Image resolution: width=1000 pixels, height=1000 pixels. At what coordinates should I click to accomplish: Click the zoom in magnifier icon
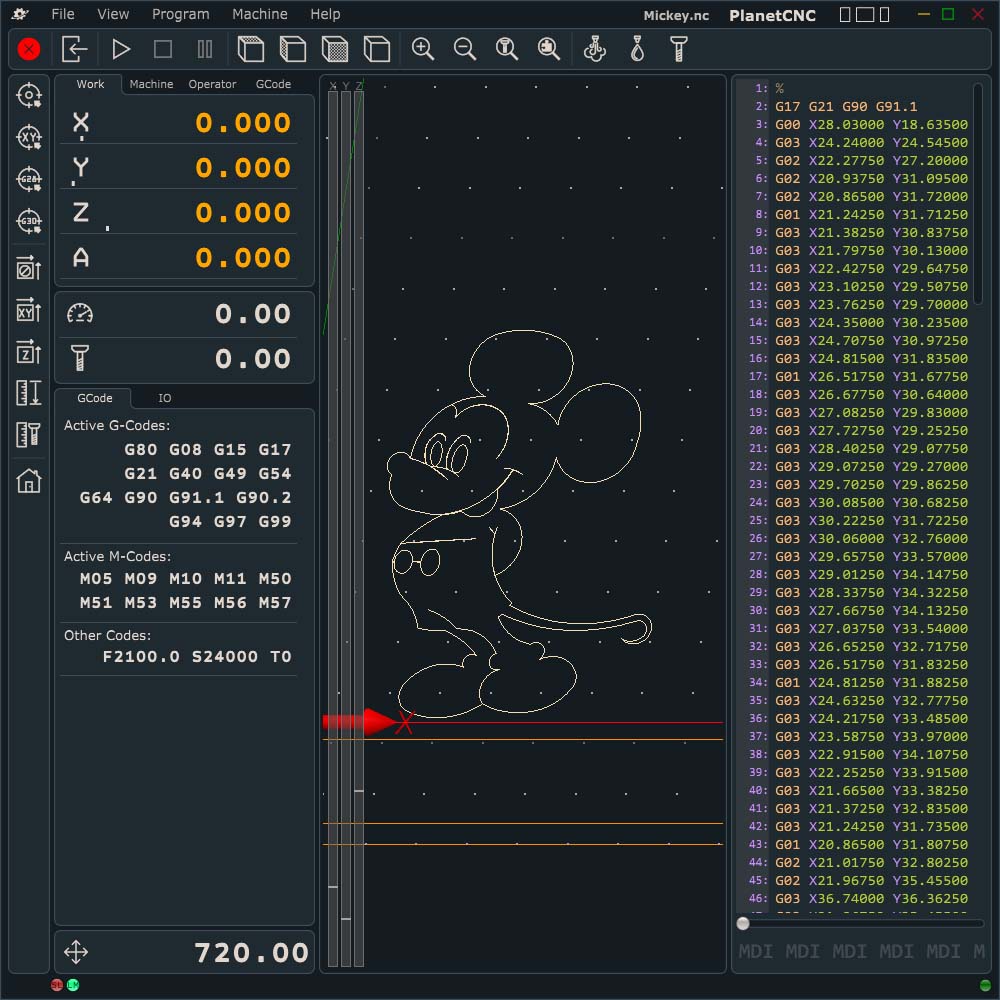click(422, 49)
